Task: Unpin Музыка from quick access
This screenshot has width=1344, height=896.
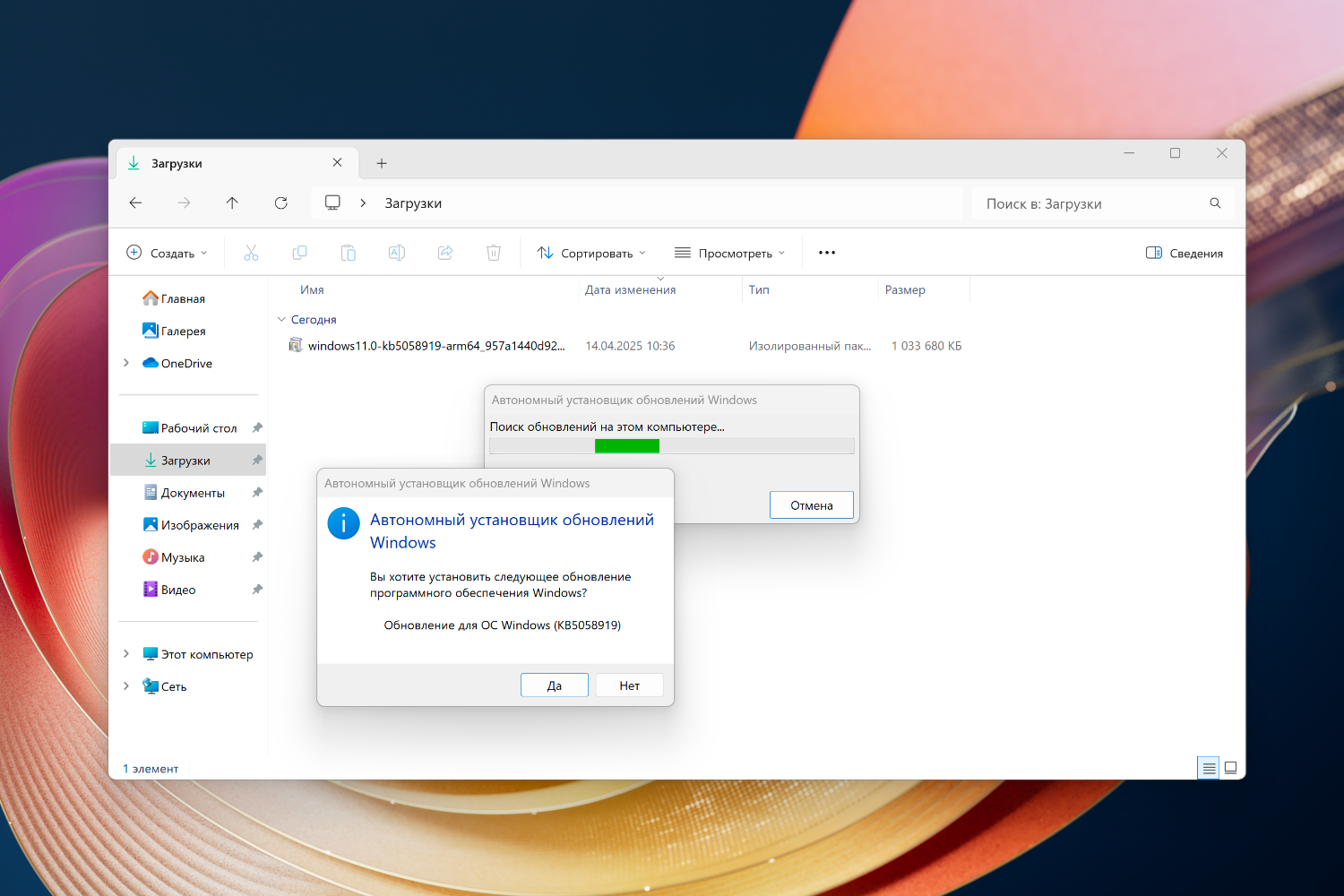Action: point(257,556)
